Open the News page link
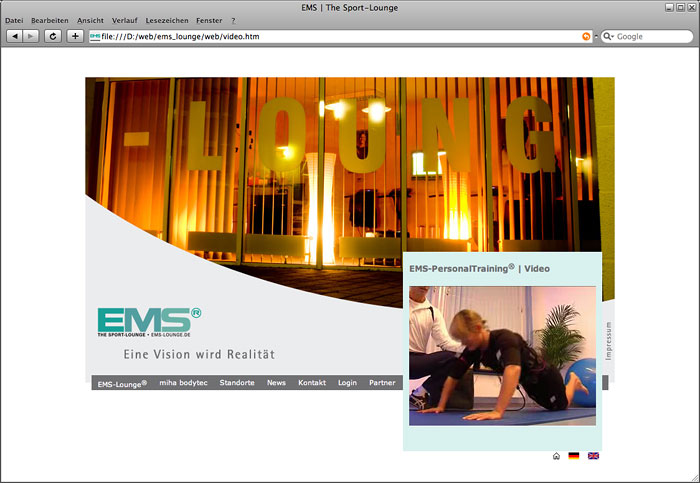The height and width of the screenshot is (483, 700). (276, 383)
